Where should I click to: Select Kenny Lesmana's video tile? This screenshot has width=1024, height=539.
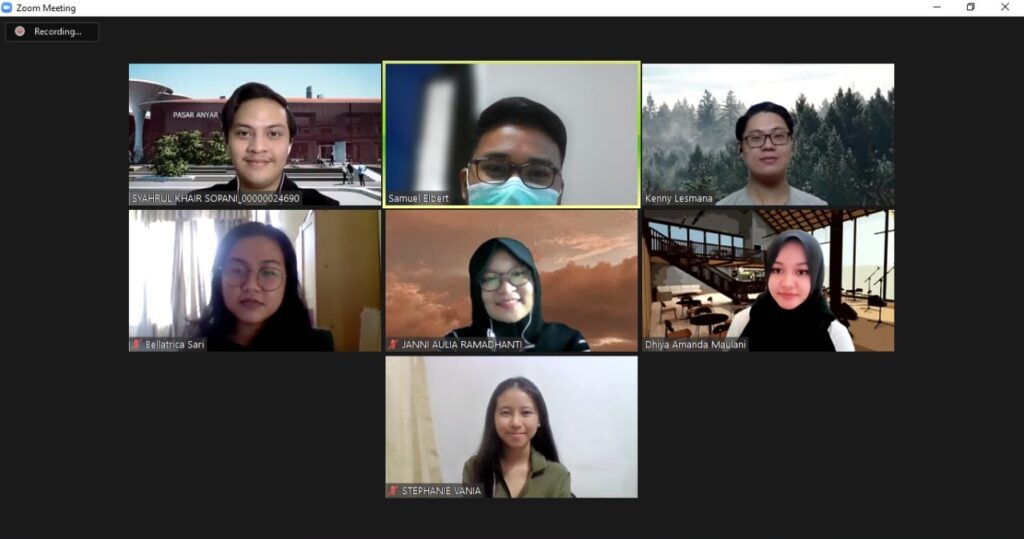[768, 135]
